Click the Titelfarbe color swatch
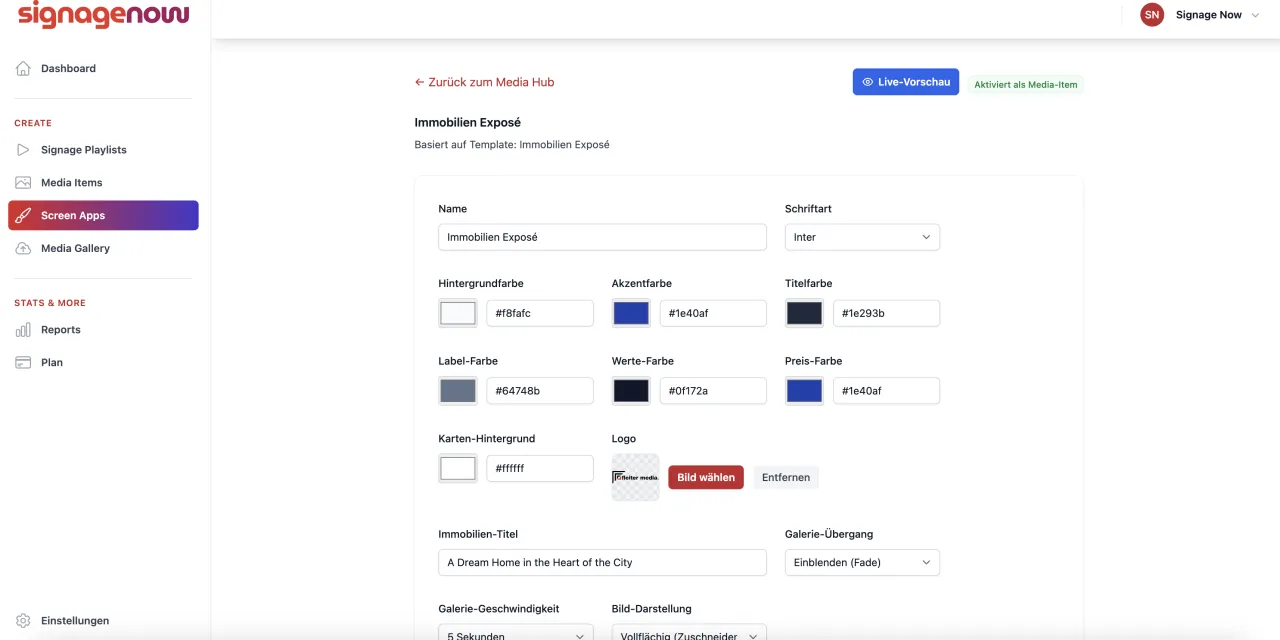Image resolution: width=1280 pixels, height=640 pixels. coord(804,313)
